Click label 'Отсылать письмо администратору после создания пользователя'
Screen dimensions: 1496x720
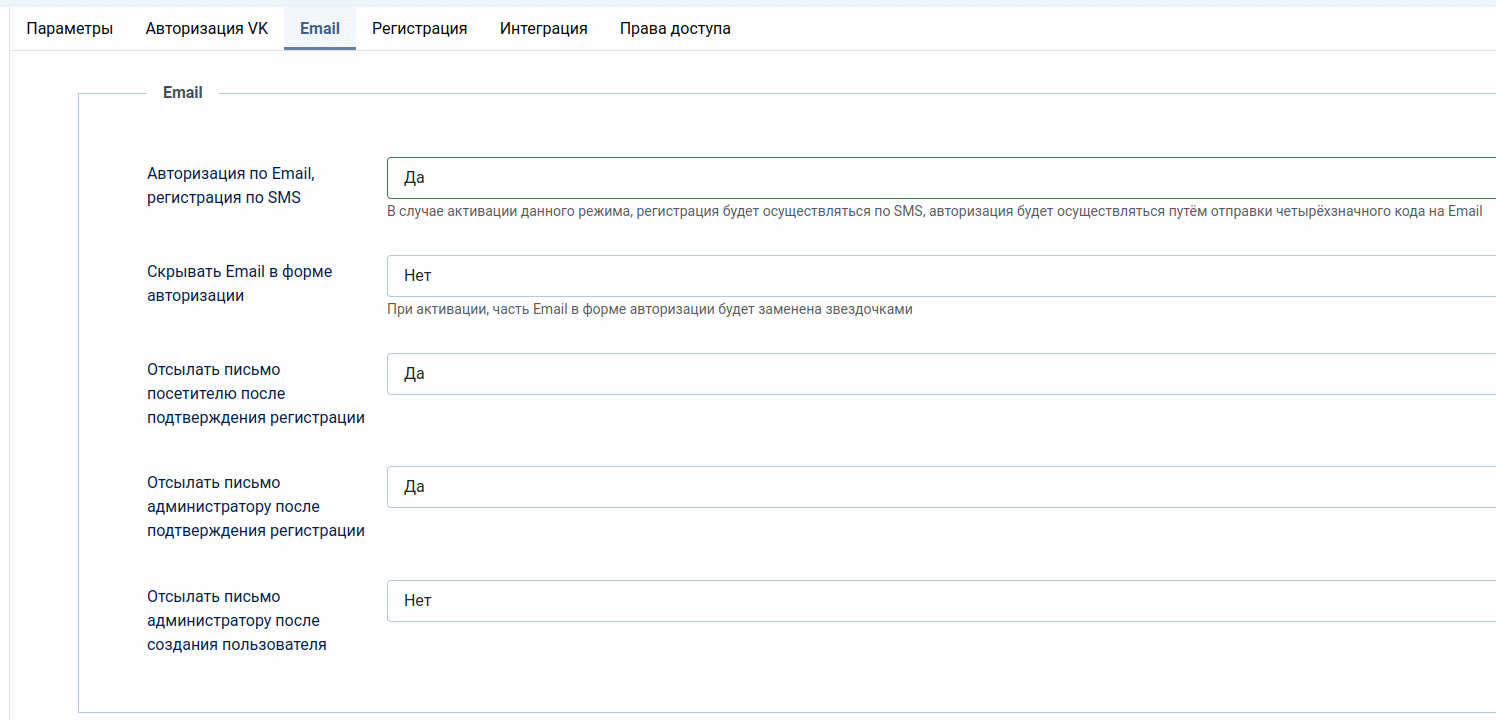click(237, 621)
